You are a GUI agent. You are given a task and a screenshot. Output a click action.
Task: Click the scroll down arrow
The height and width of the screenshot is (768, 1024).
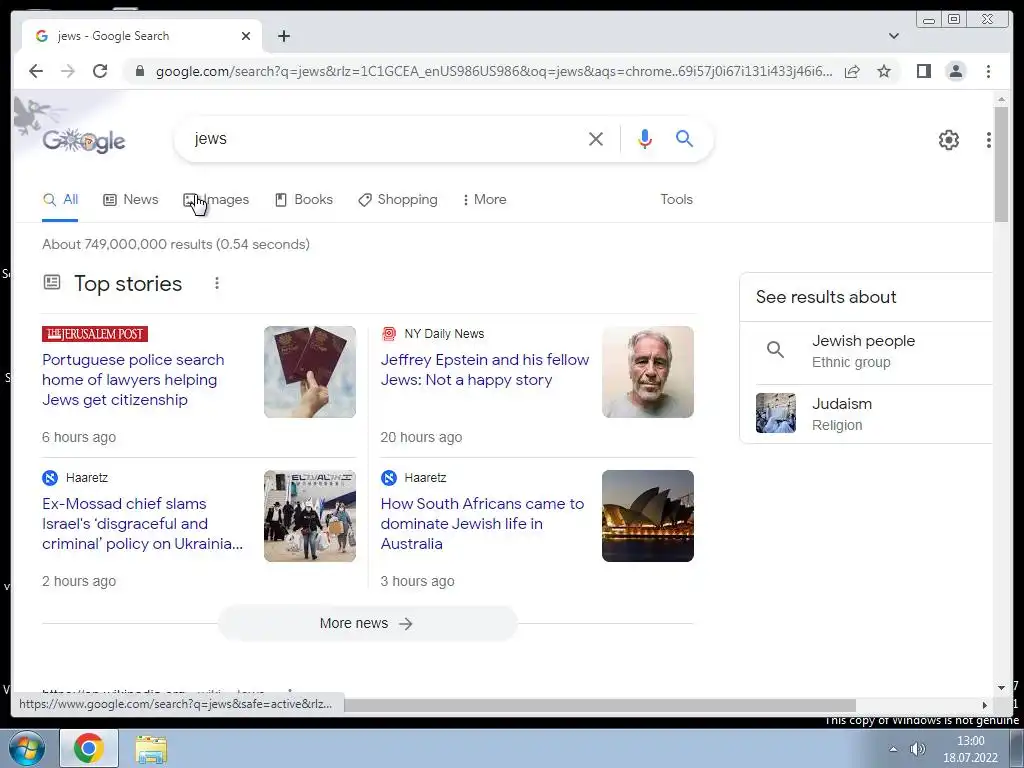[1001, 688]
